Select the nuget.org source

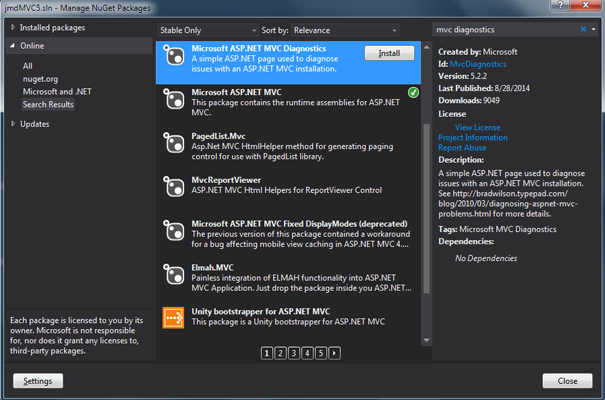pos(40,79)
